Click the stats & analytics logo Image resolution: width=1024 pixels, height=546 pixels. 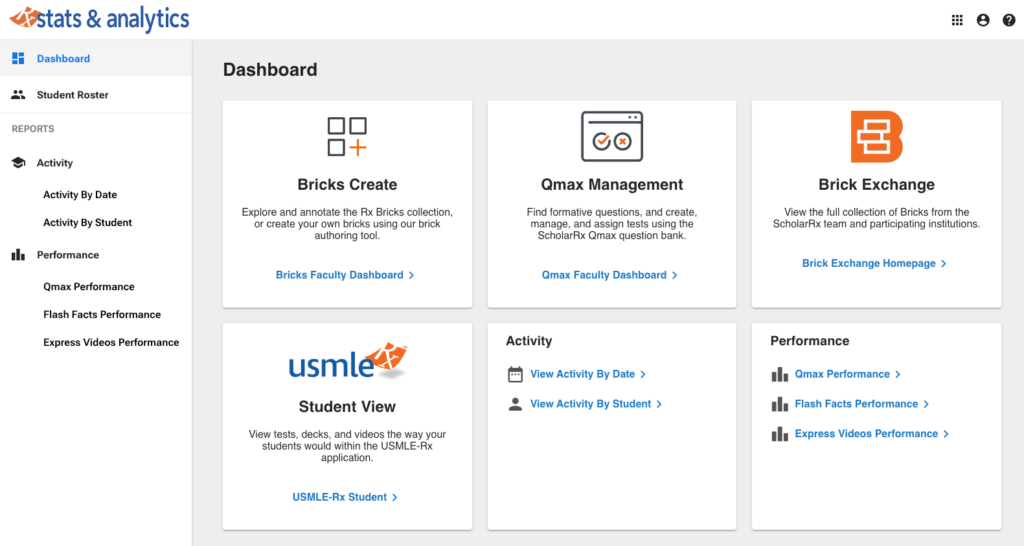99,18
